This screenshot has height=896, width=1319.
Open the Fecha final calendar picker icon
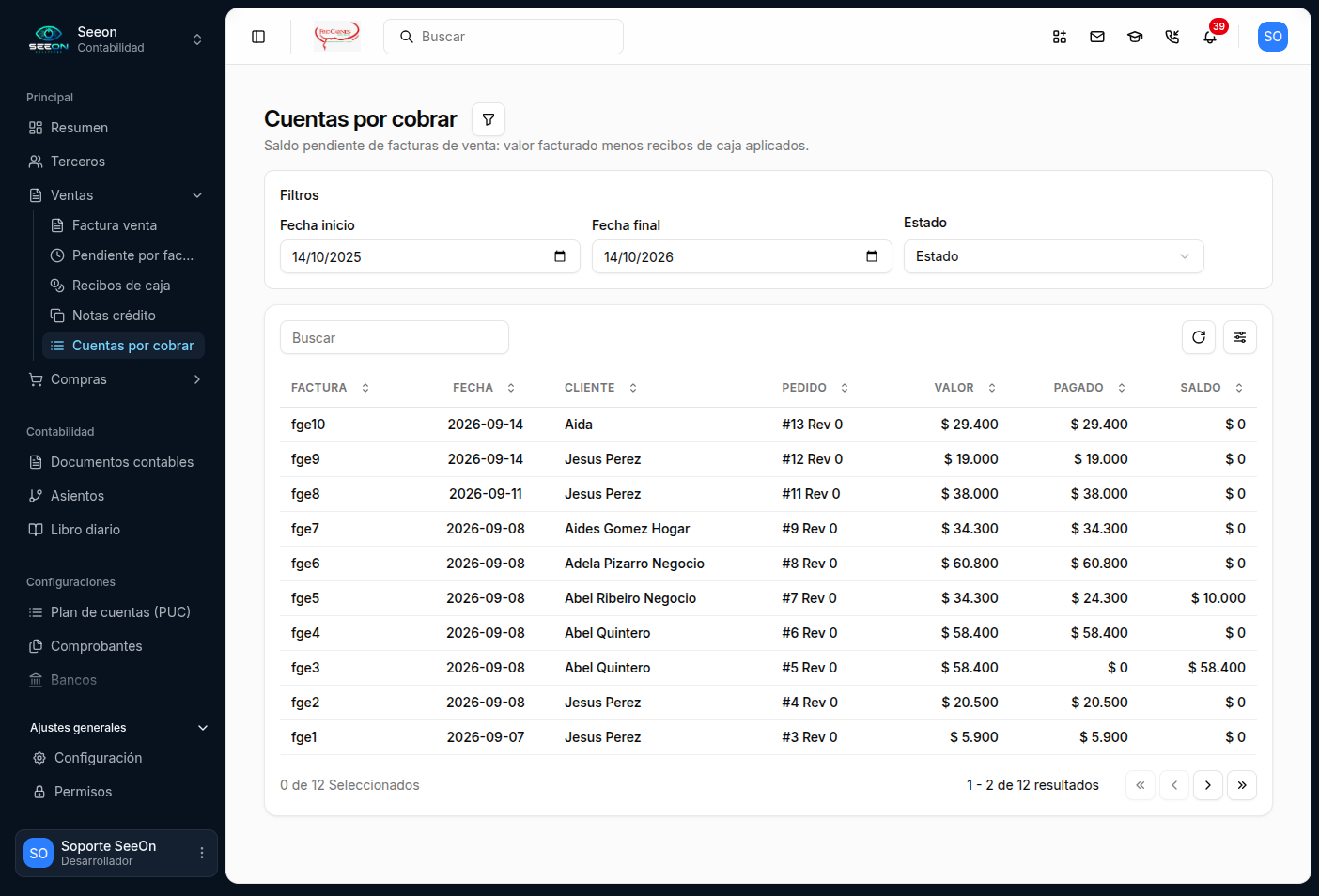point(872,256)
